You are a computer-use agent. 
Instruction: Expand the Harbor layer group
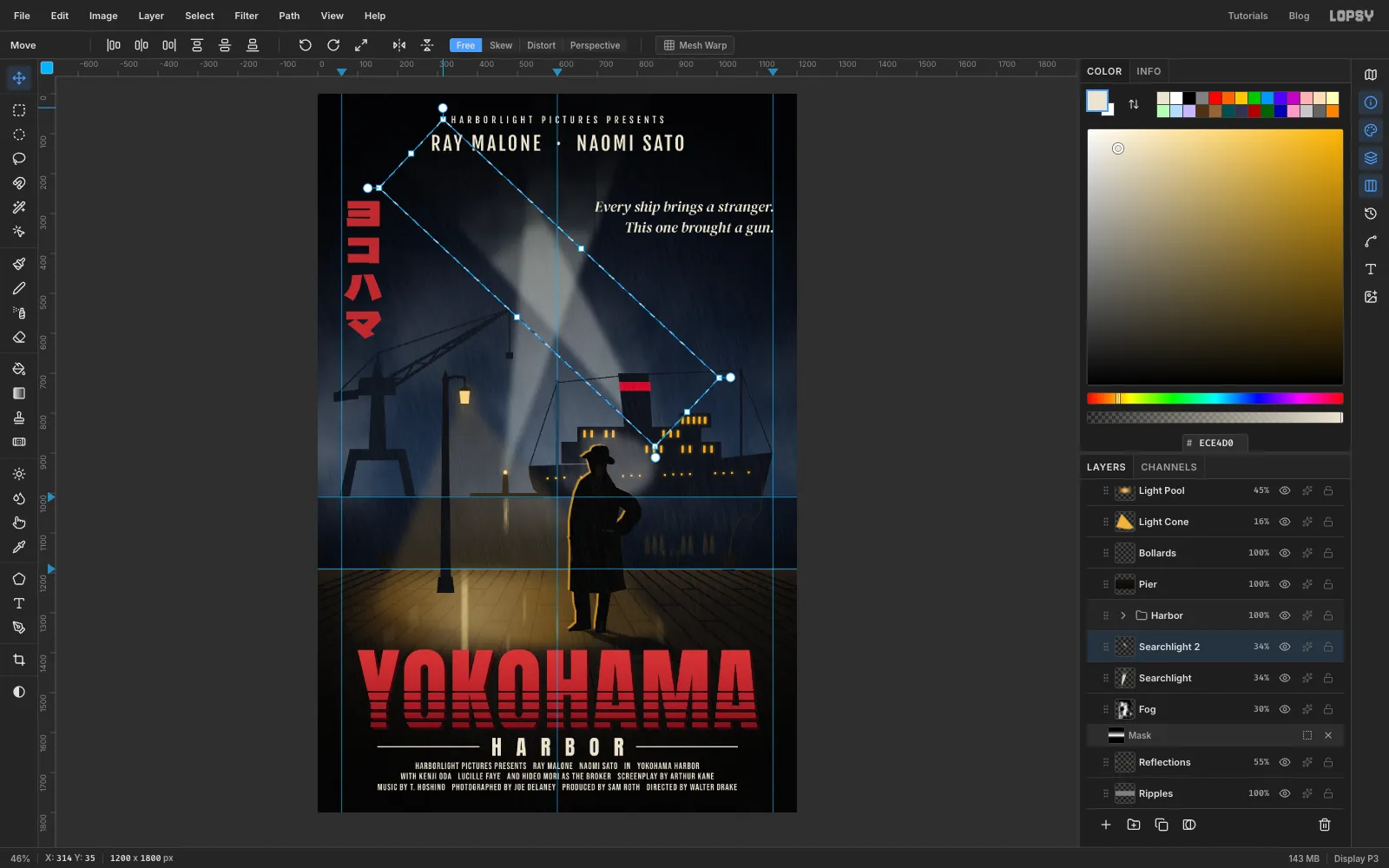(x=1122, y=615)
